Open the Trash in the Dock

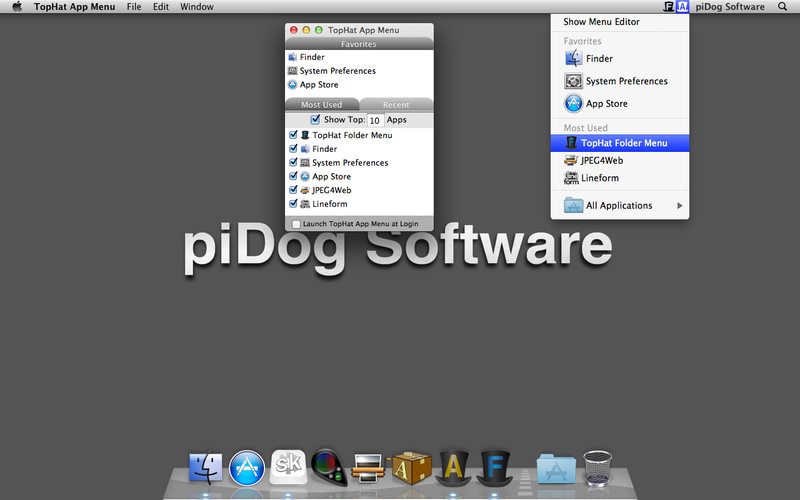click(597, 468)
